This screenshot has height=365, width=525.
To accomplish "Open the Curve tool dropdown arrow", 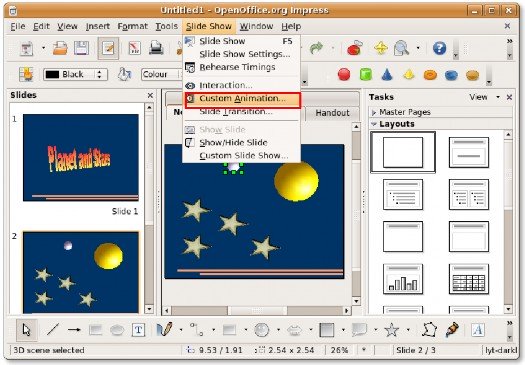I will tap(181, 330).
